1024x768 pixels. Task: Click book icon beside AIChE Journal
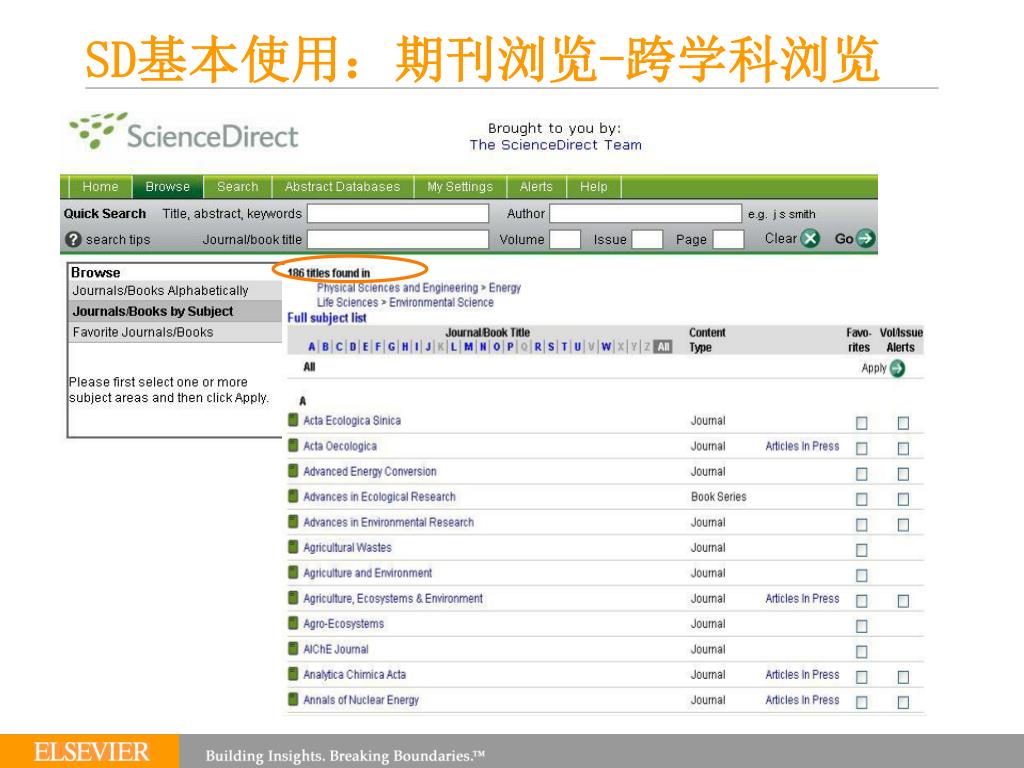[293, 648]
